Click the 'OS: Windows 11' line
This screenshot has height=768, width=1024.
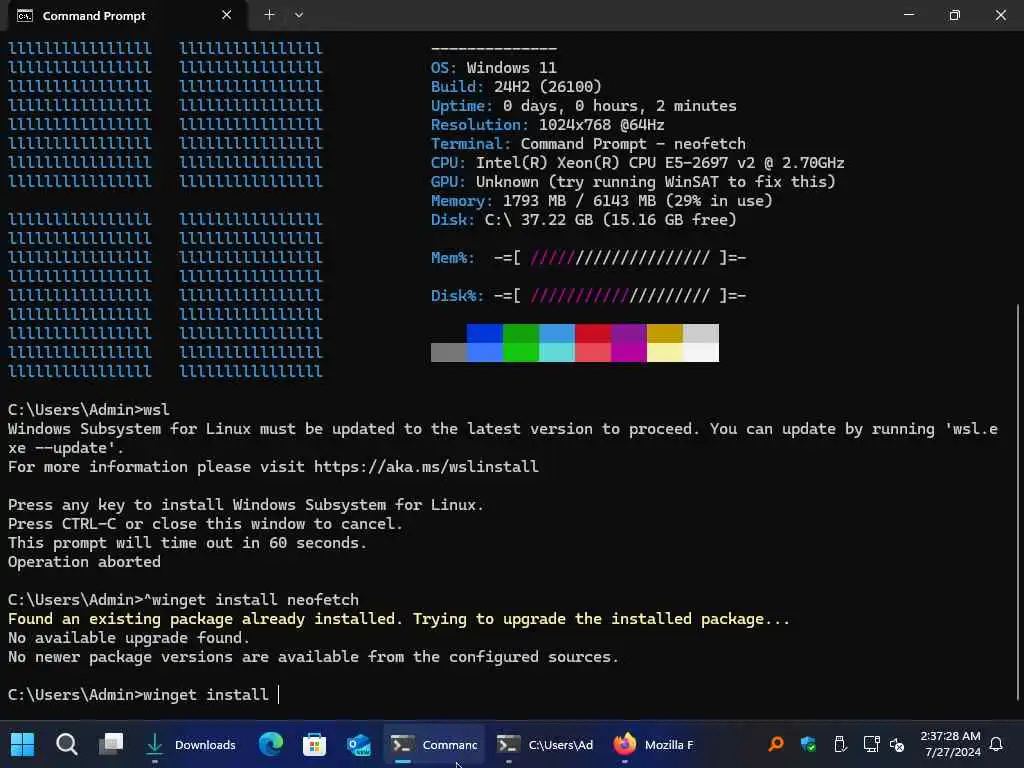(494, 68)
